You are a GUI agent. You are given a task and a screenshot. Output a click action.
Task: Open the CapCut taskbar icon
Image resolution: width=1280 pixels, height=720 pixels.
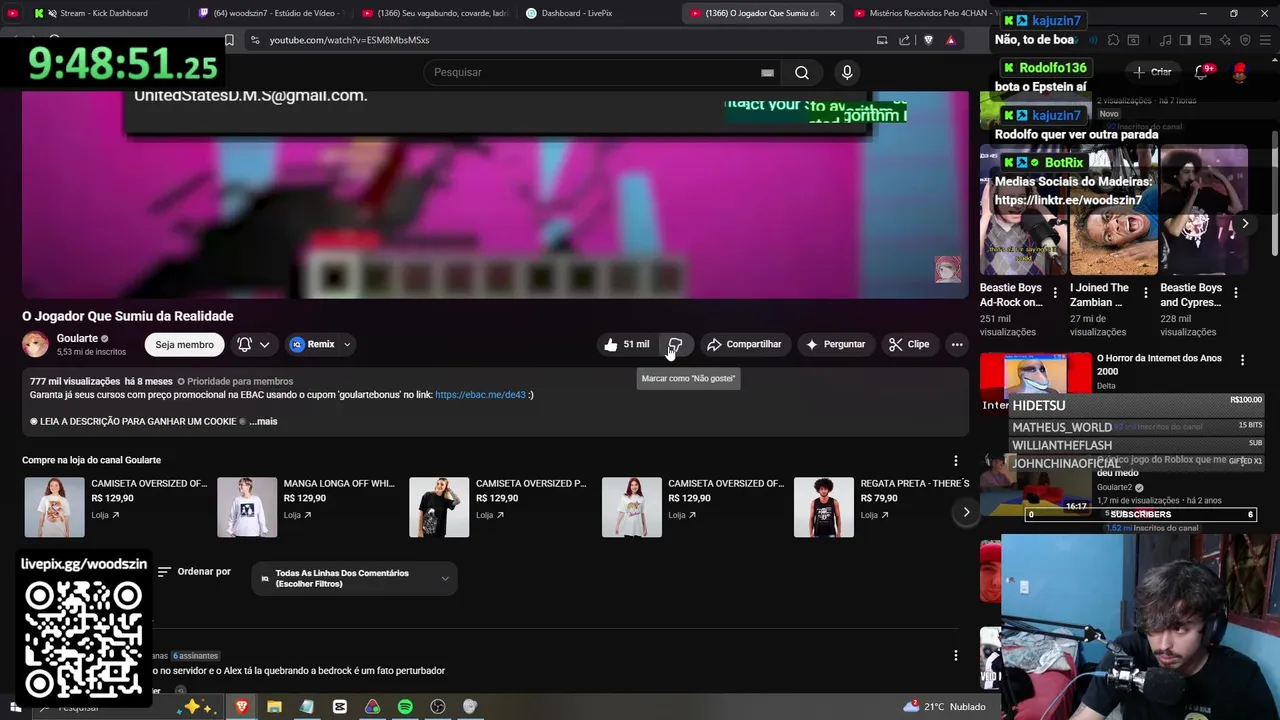pyautogui.click(x=340, y=707)
